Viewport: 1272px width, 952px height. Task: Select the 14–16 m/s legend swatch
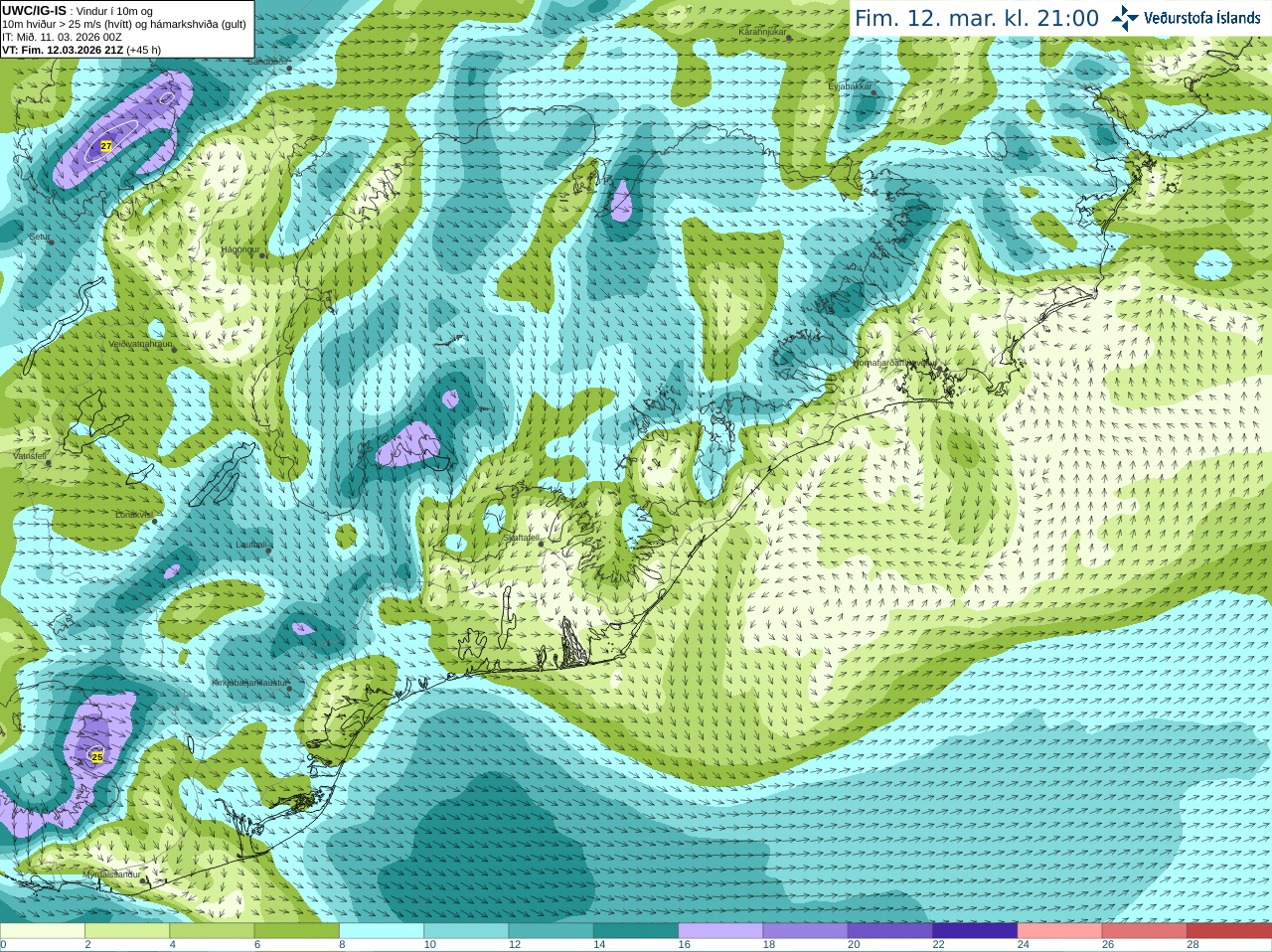[x=636, y=931]
